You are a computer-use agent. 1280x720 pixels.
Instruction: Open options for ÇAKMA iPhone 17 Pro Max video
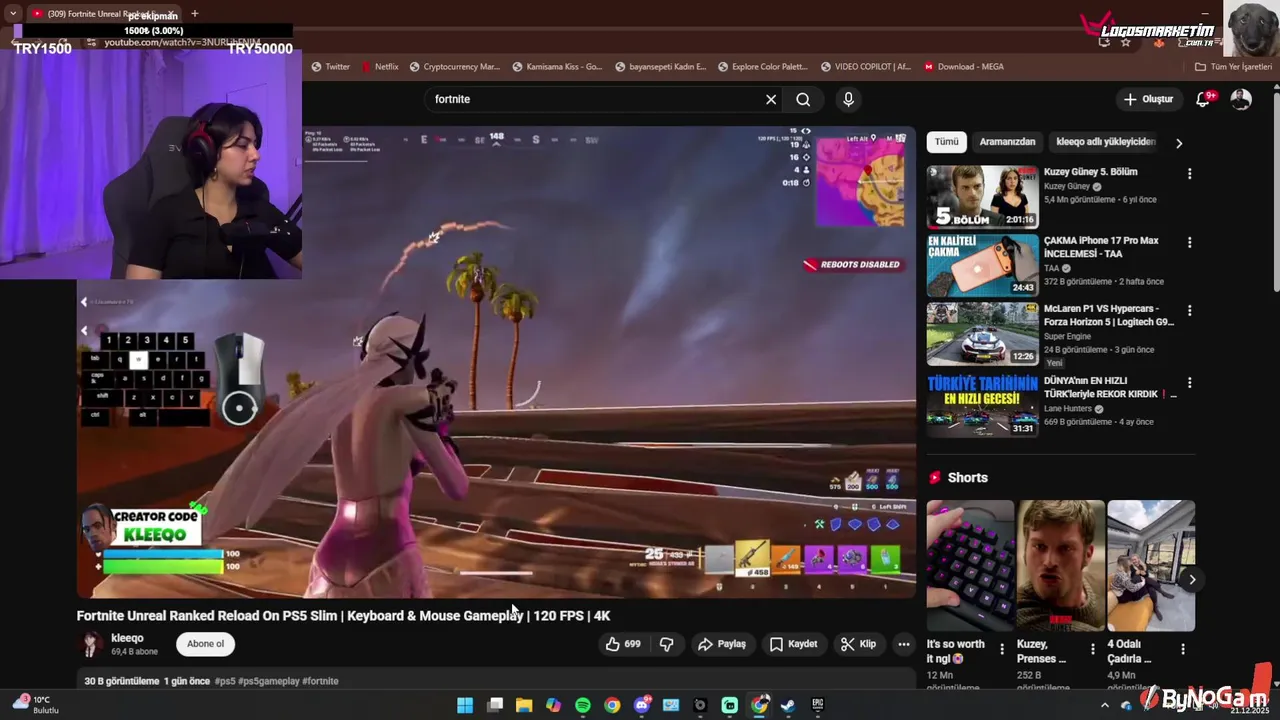point(1189,242)
